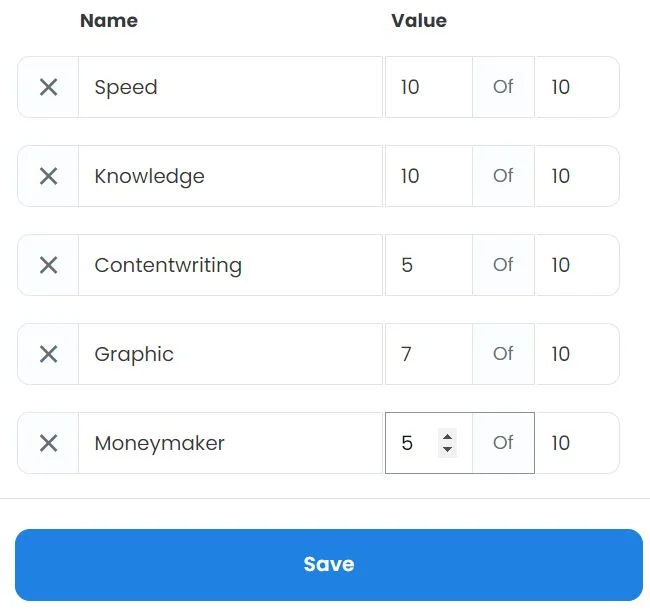Remove the Speed skill row
Screen dimensions: 650x611
(48, 87)
